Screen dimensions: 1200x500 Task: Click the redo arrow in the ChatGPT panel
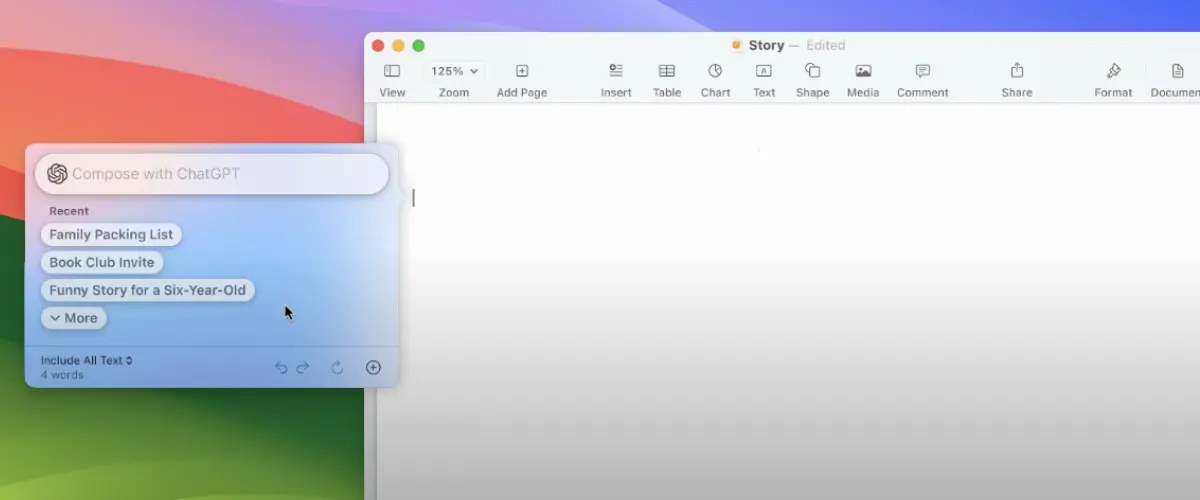(303, 368)
